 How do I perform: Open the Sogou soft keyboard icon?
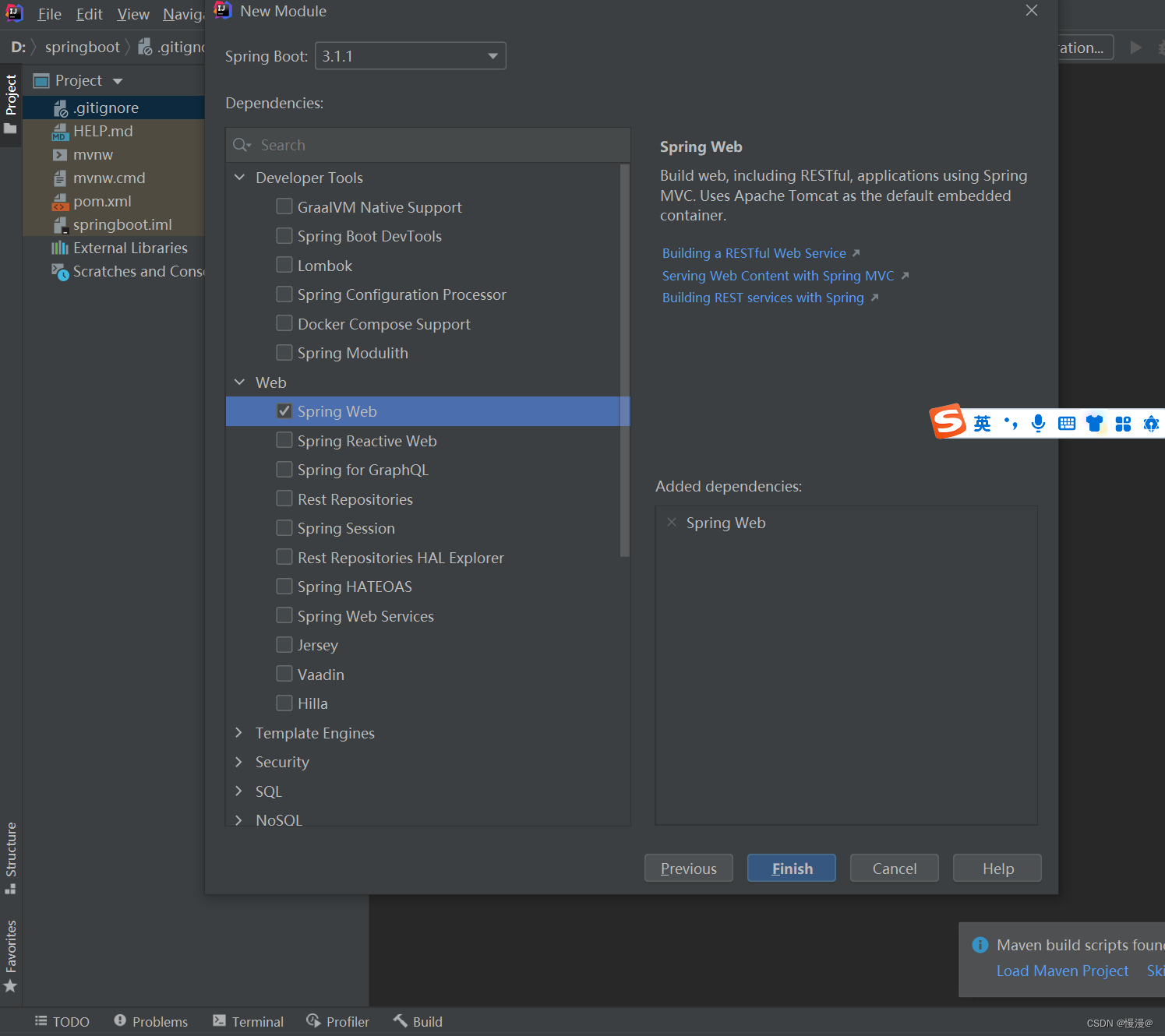pos(1067,424)
